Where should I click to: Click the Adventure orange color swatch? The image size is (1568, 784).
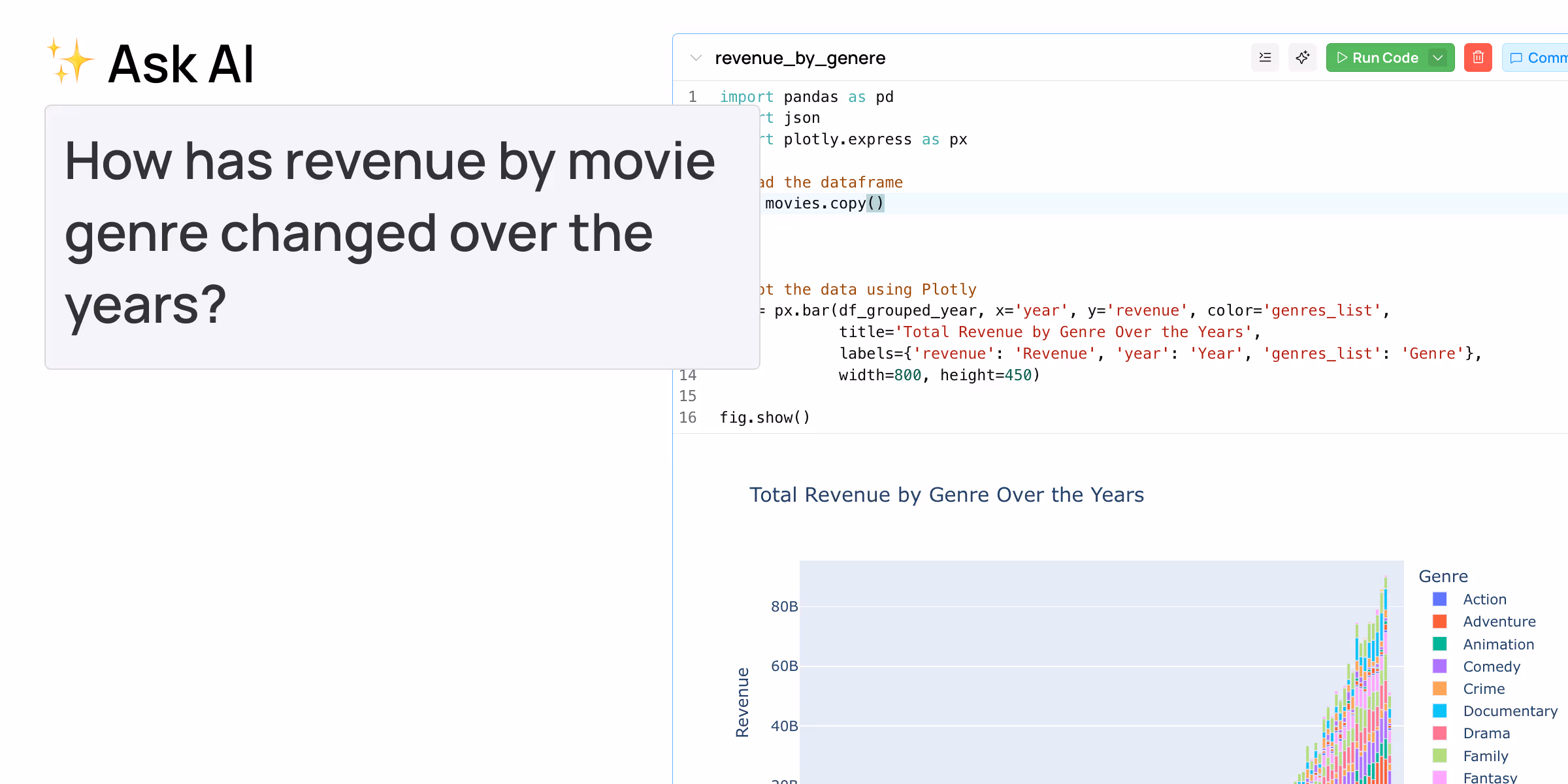(1439, 621)
